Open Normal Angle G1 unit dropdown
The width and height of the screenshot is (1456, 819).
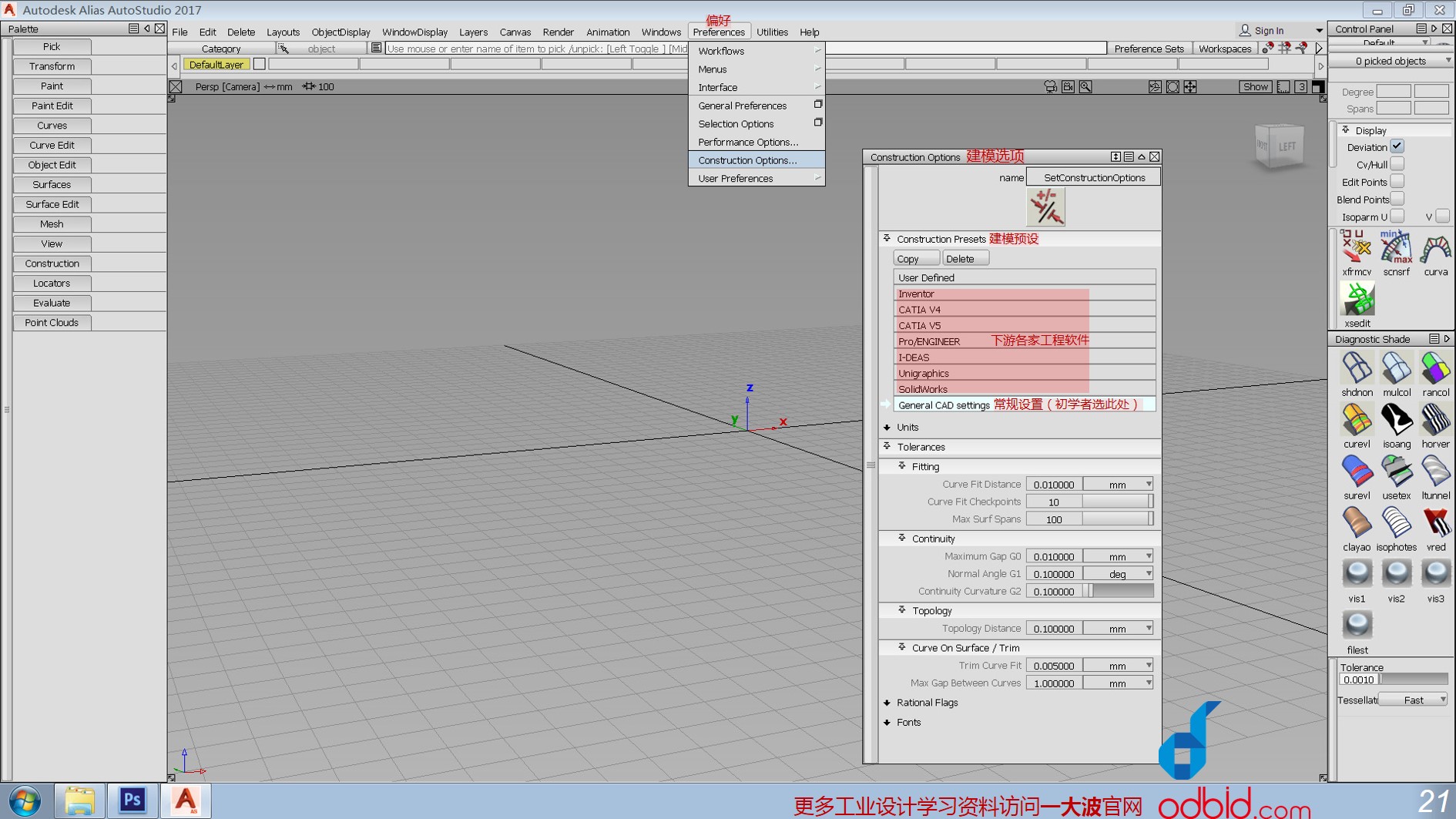point(1118,573)
